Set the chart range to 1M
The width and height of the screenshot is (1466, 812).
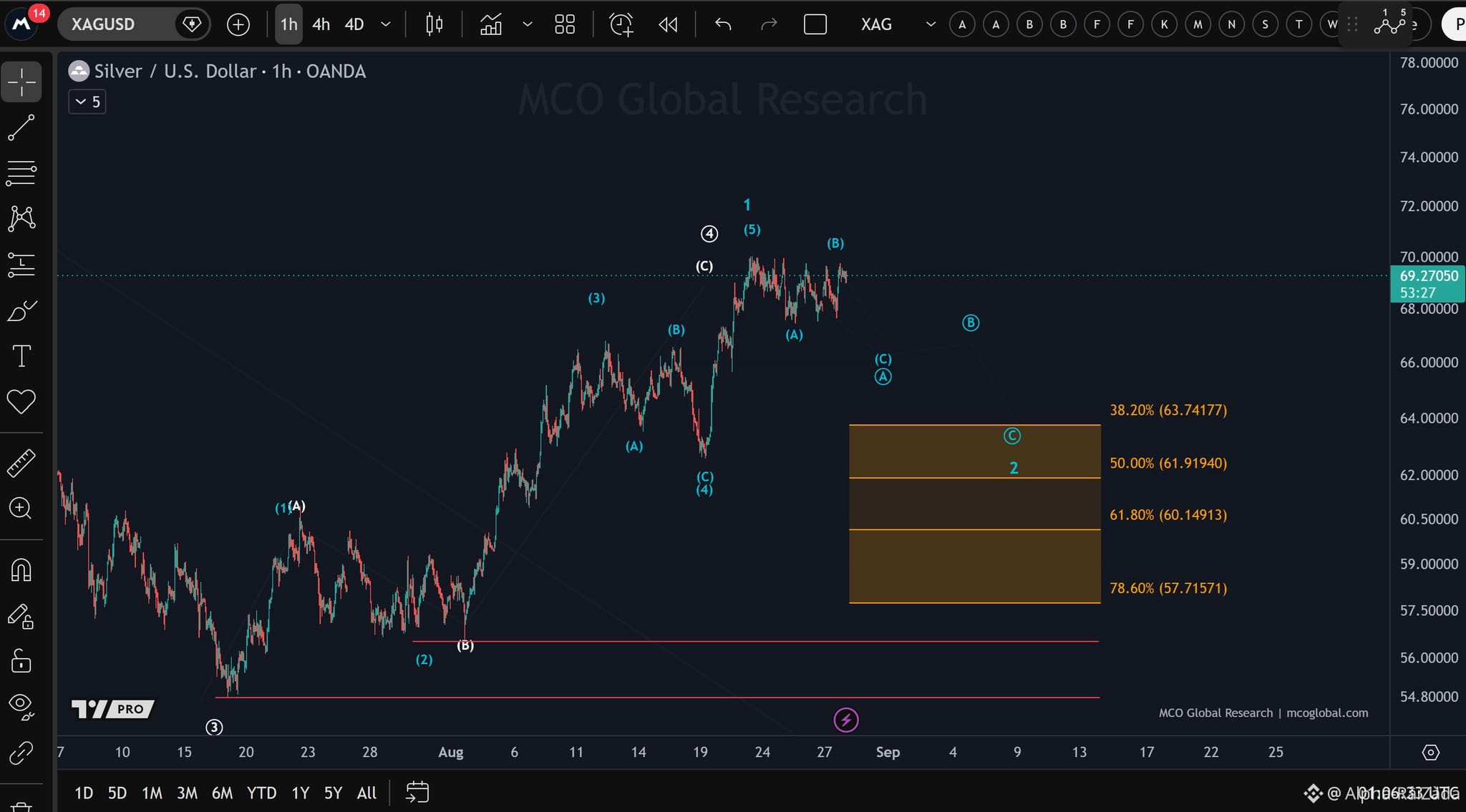pyautogui.click(x=152, y=793)
